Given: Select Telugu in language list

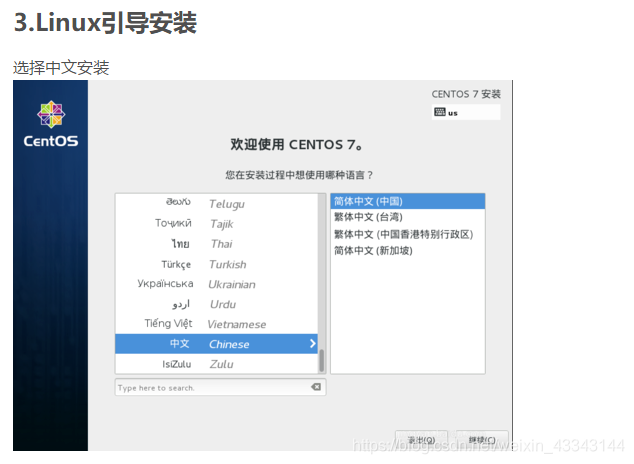Looking at the screenshot, I should (x=217, y=203).
